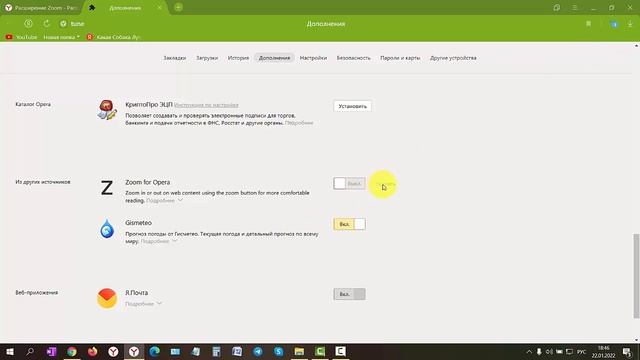This screenshot has width=640, height=360.
Task: Switch the РУС keyboard language indicator
Action: (x=582, y=352)
